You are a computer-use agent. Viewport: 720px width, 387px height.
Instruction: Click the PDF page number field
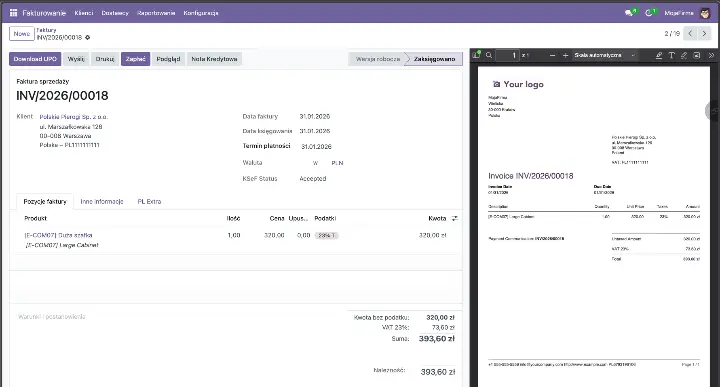click(x=508, y=55)
